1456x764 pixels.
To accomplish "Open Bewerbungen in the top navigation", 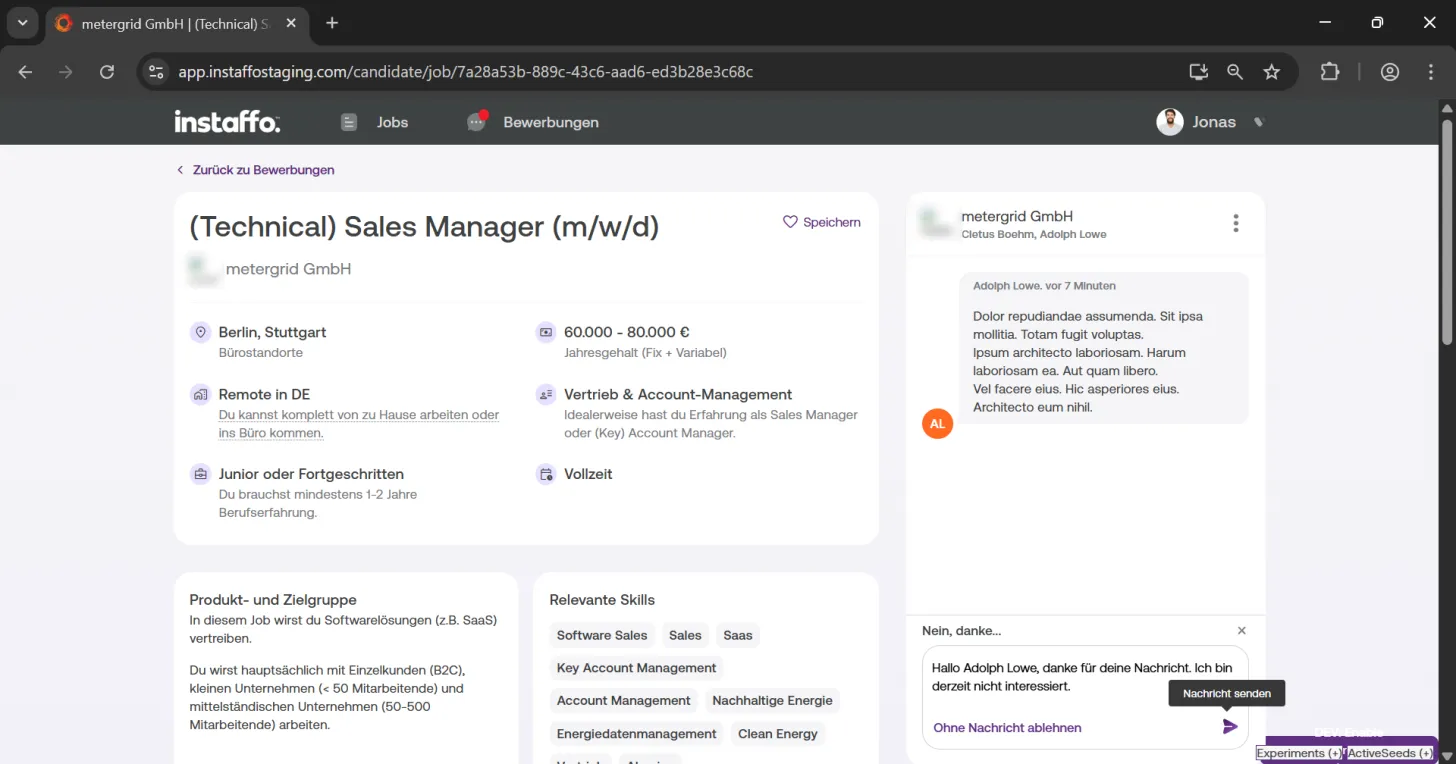I will pos(533,122).
